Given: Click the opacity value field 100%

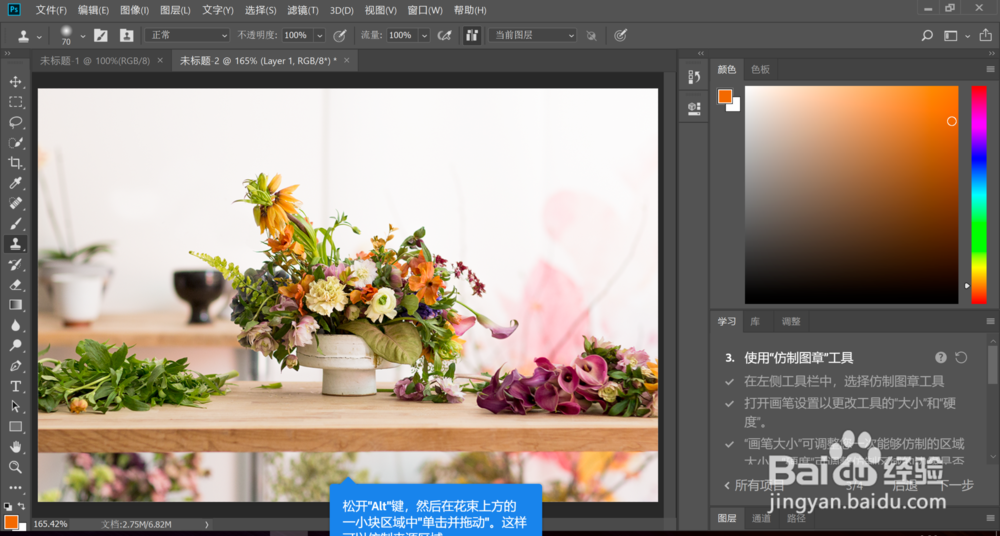Looking at the screenshot, I should coord(297,36).
